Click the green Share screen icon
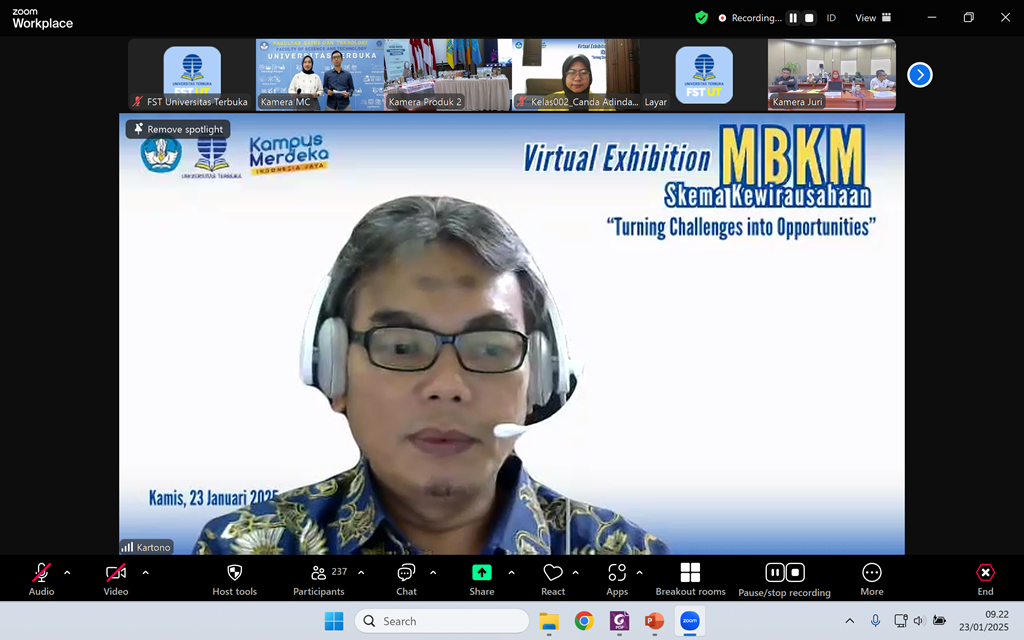Viewport: 1024px width, 640px height. (x=482, y=573)
